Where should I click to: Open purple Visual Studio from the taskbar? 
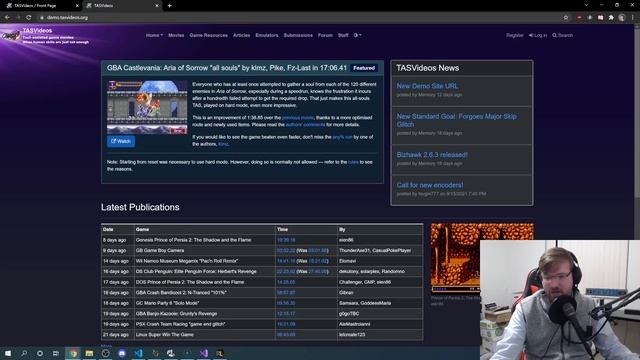pyautogui.click(x=204, y=353)
